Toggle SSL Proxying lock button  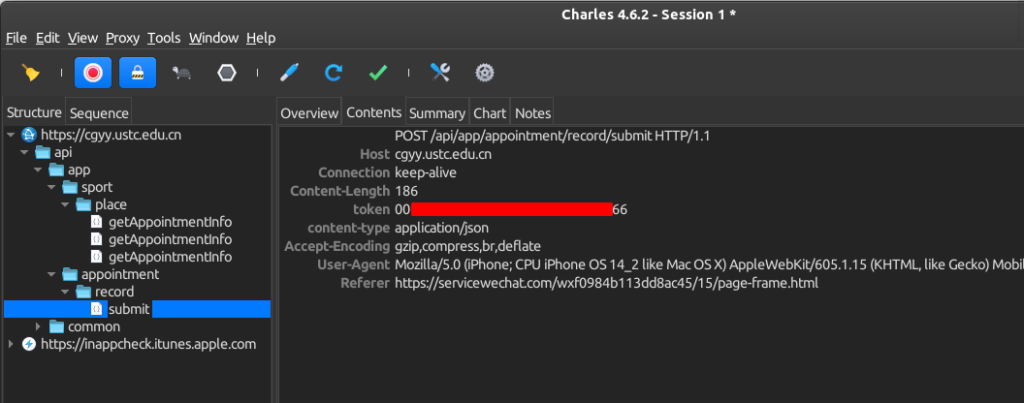[x=138, y=73]
